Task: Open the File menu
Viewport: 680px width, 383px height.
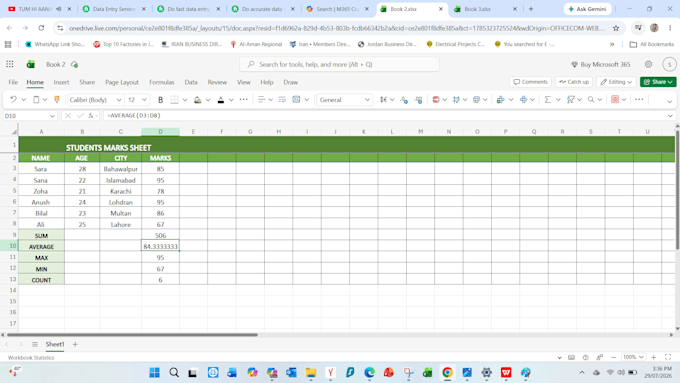Action: pyautogui.click(x=13, y=82)
